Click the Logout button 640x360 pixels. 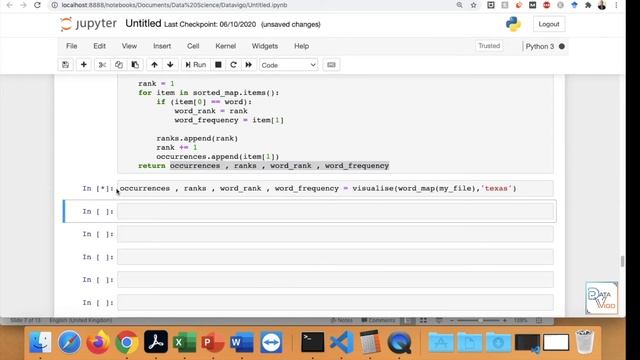click(x=549, y=24)
